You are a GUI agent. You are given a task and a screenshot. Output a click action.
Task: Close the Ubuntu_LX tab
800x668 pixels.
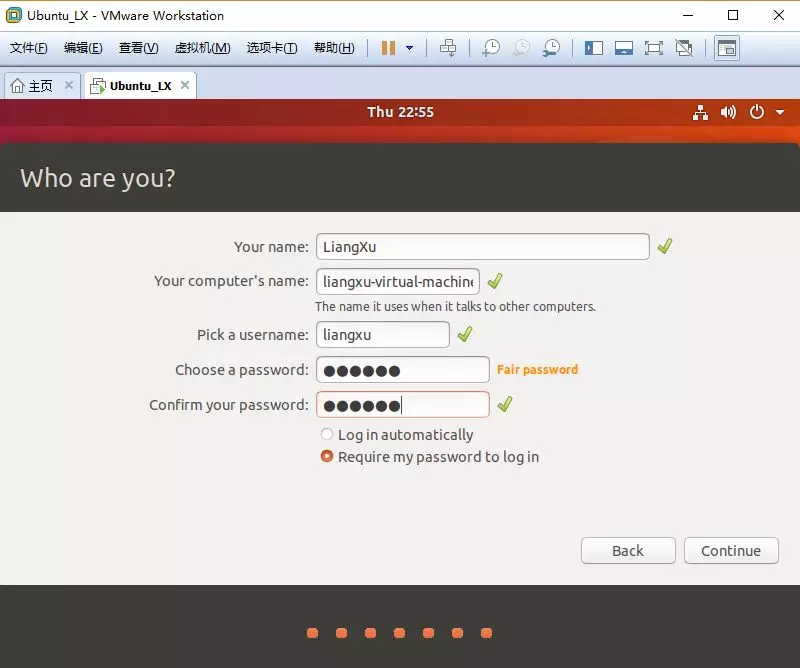[185, 85]
